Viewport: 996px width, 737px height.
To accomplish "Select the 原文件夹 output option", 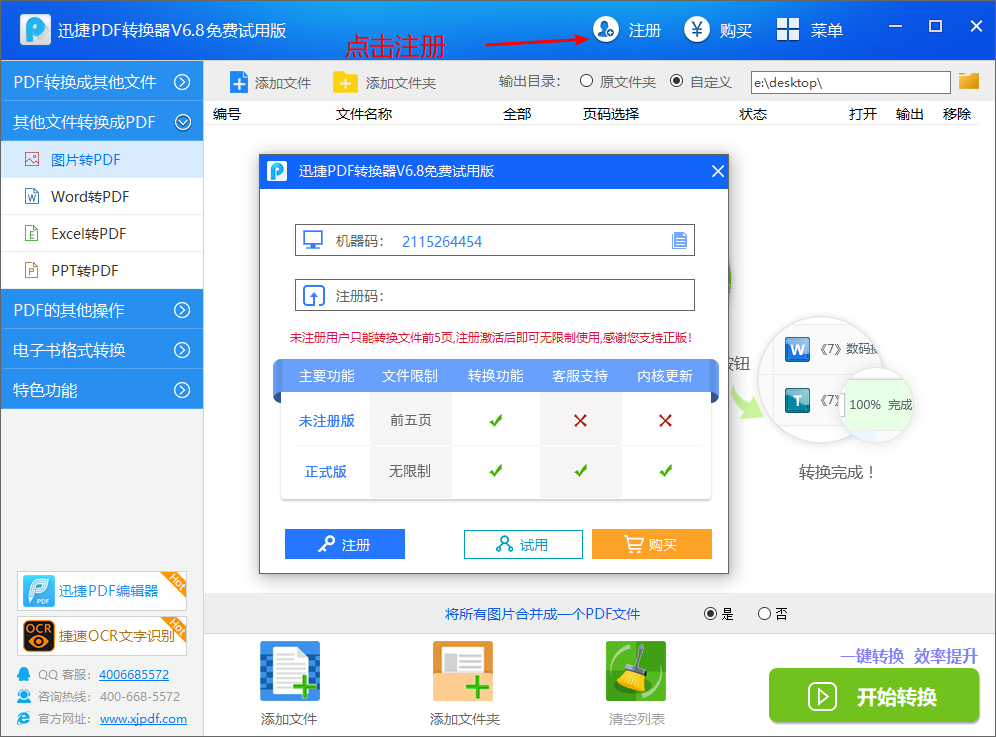I will 586,82.
